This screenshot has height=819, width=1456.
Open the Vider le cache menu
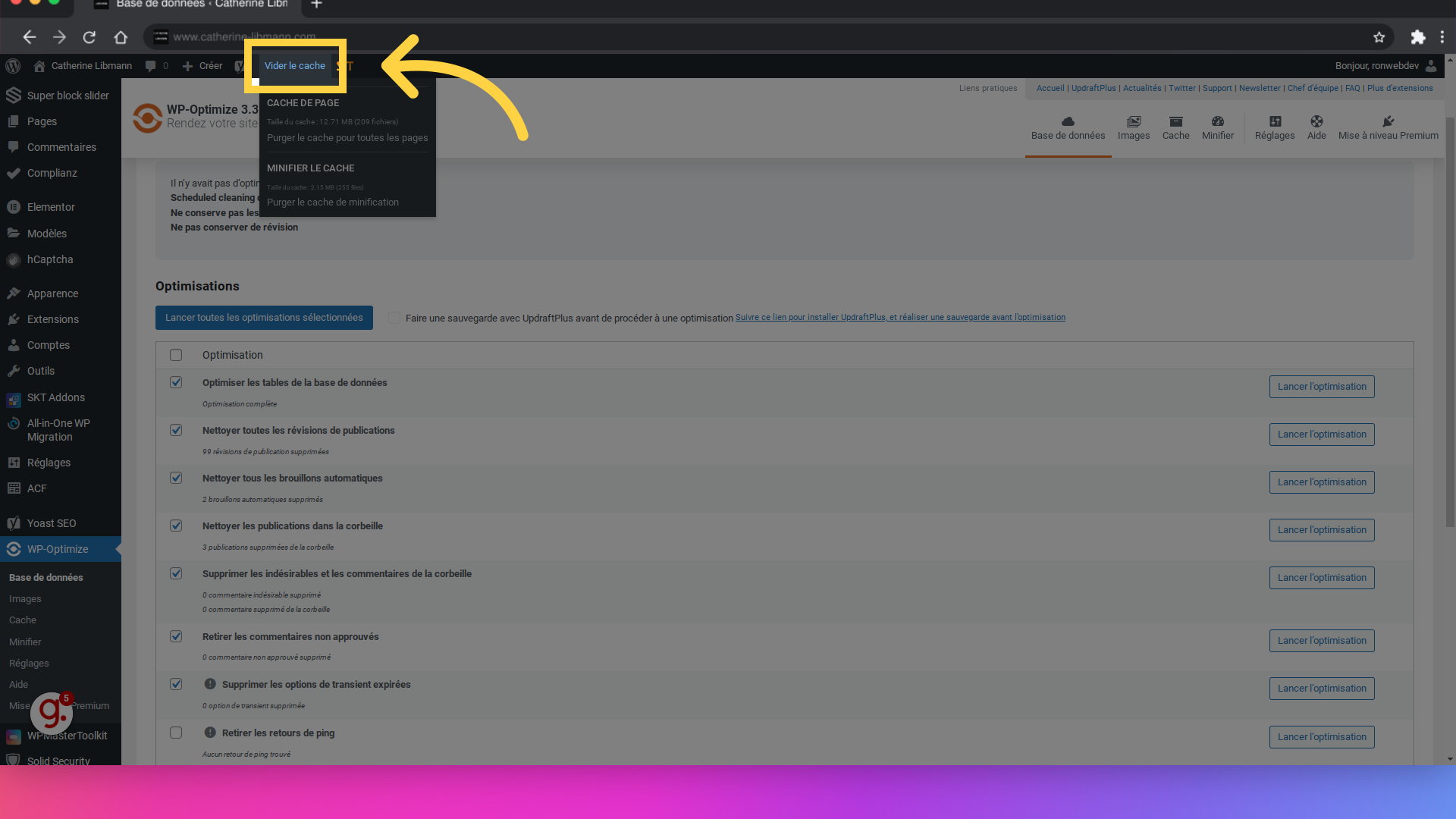point(295,66)
